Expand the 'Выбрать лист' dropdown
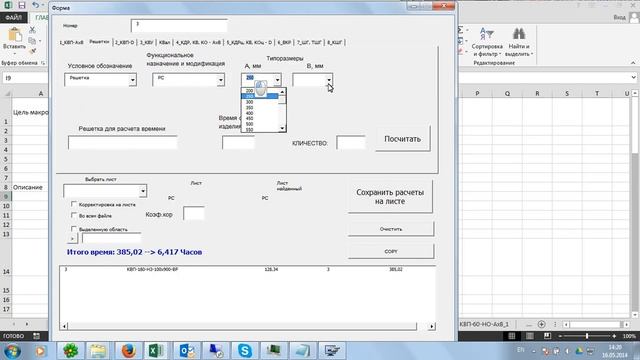640x360 pixels. (x=142, y=191)
